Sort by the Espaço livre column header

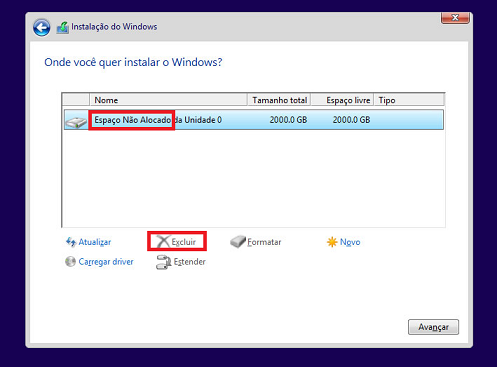coord(342,100)
